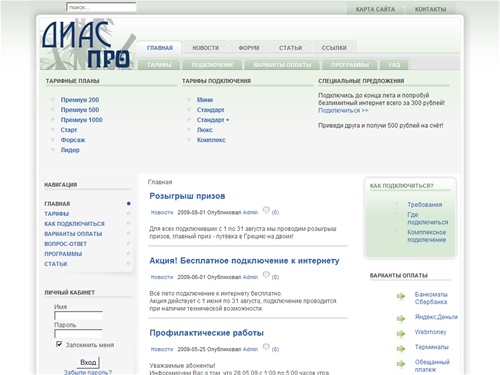Viewport: 500px width, 375px height.
Task: Select the Программы sub-tab
Action: pyautogui.click(x=350, y=64)
